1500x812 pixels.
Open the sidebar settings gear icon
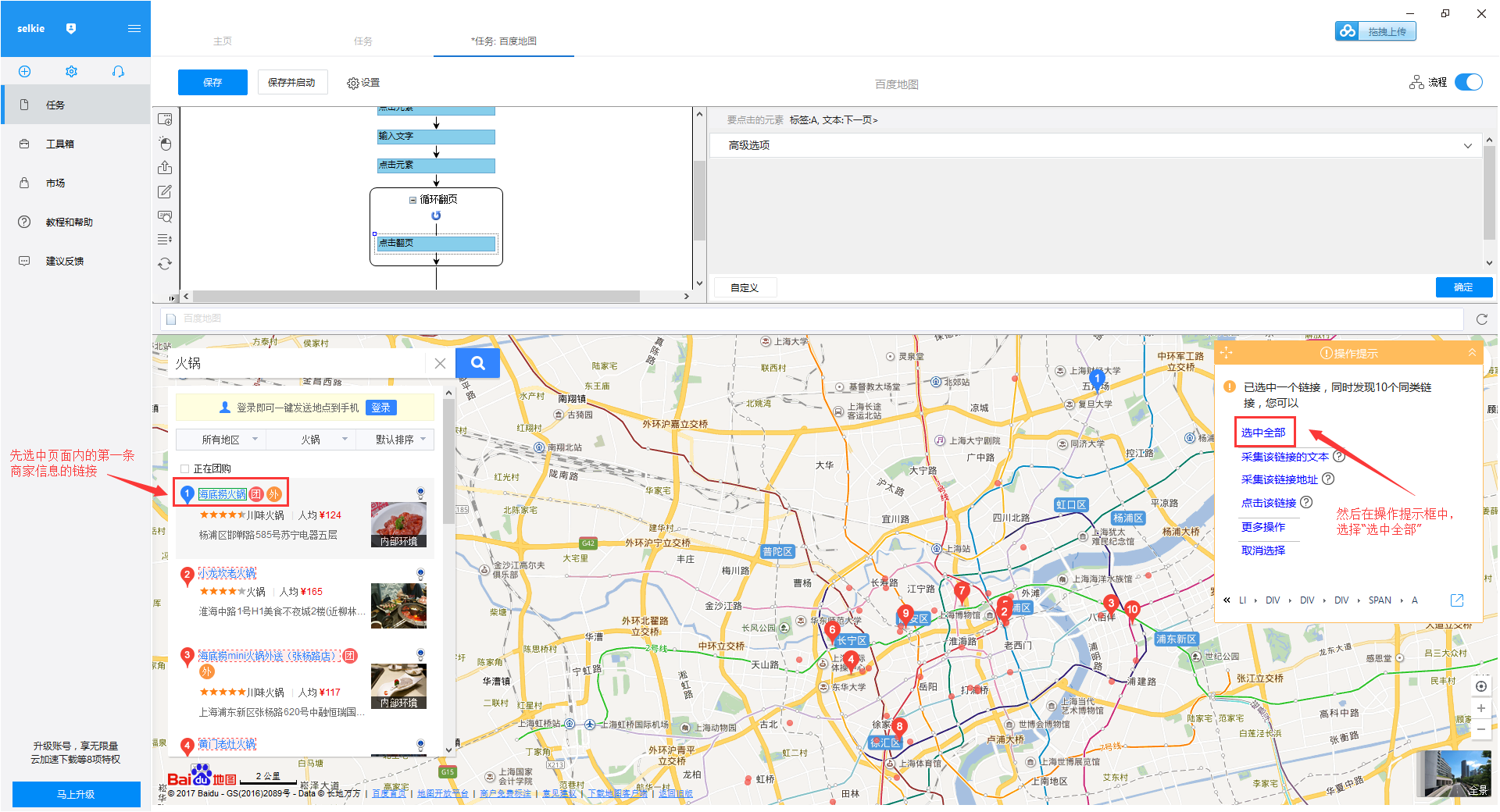72,71
